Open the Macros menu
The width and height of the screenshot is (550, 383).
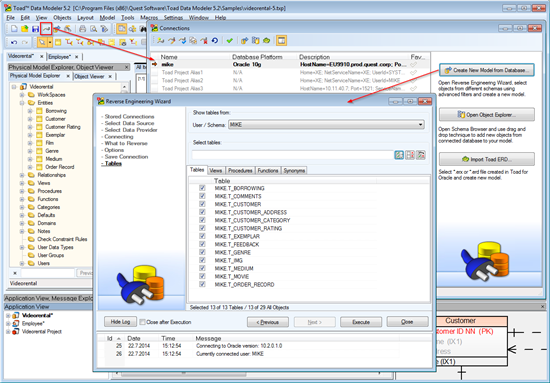point(149,18)
